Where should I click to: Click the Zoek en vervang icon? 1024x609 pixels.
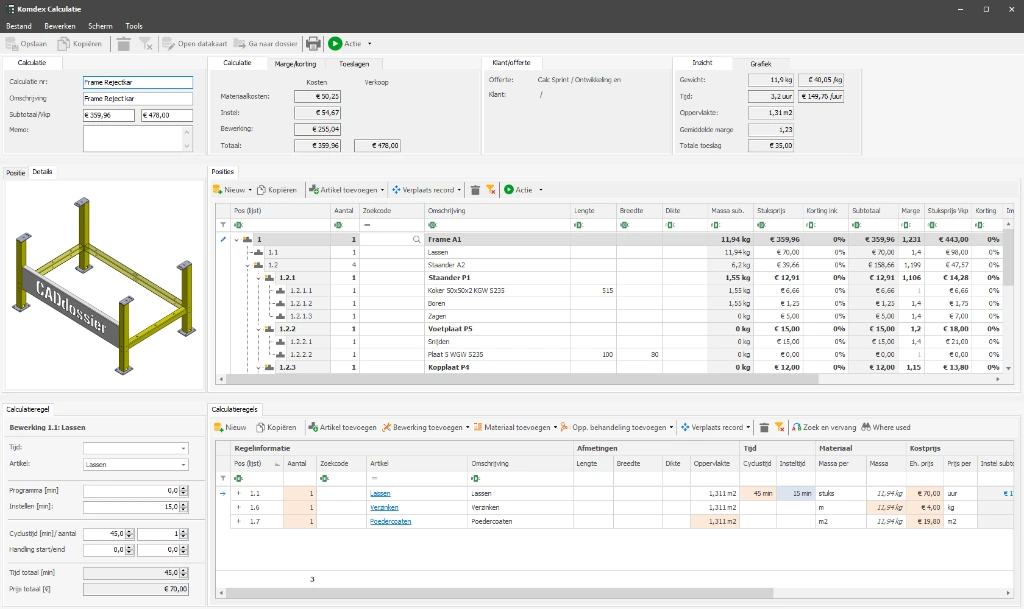click(x=797, y=427)
